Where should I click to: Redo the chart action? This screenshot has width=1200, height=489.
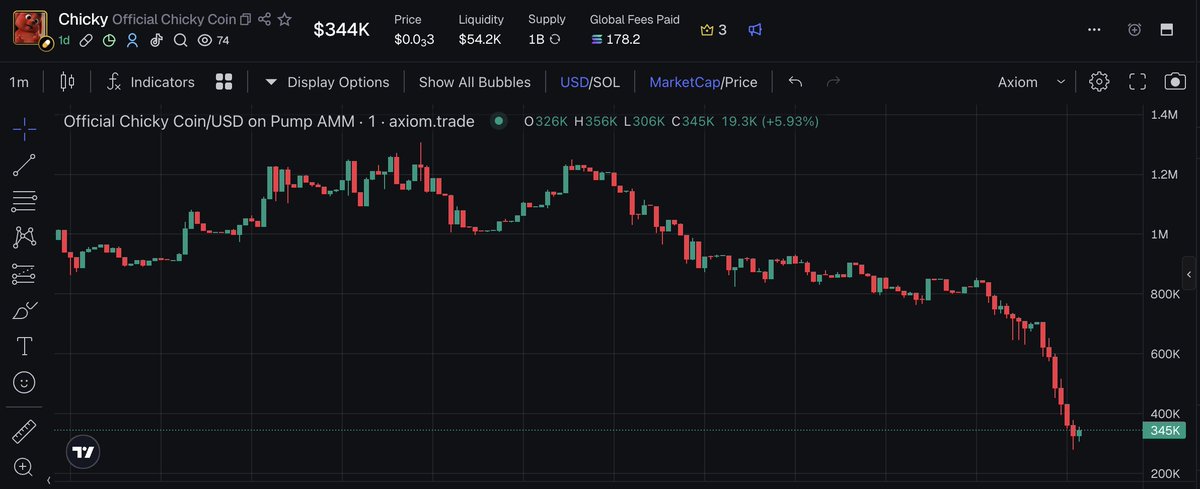point(834,82)
